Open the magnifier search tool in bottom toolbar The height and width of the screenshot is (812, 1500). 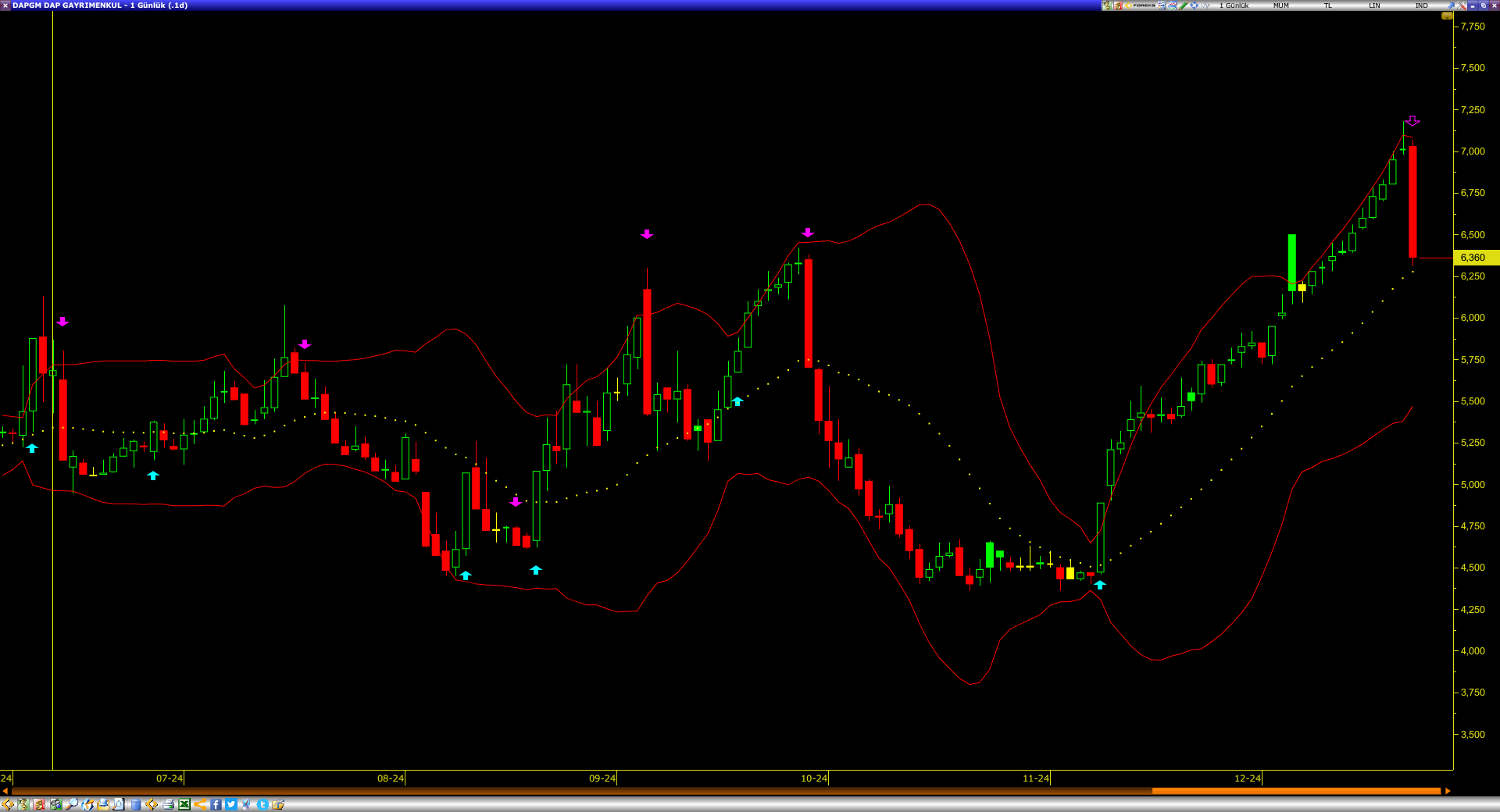(72, 804)
